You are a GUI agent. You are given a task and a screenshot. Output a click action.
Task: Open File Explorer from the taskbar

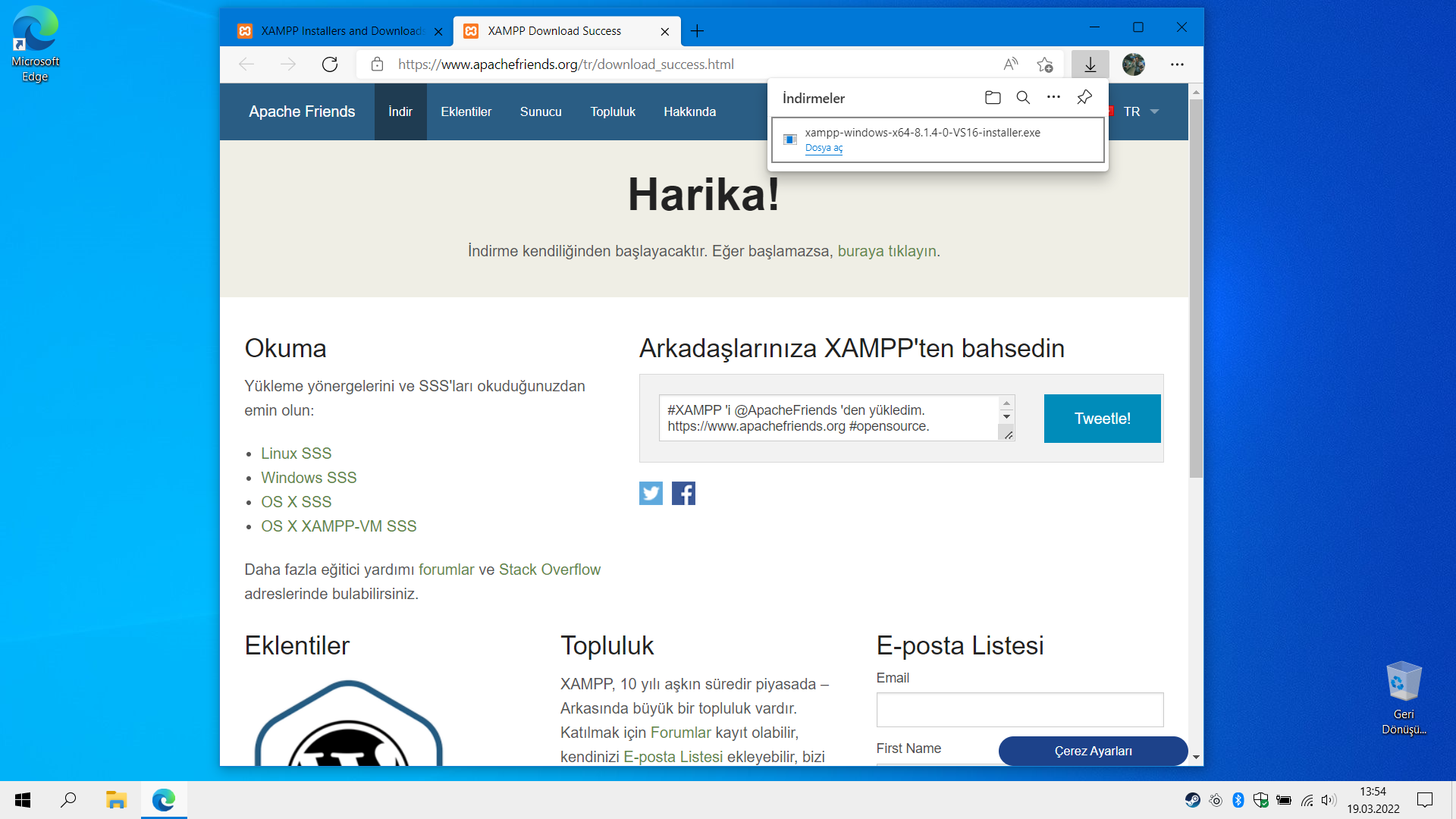(116, 800)
